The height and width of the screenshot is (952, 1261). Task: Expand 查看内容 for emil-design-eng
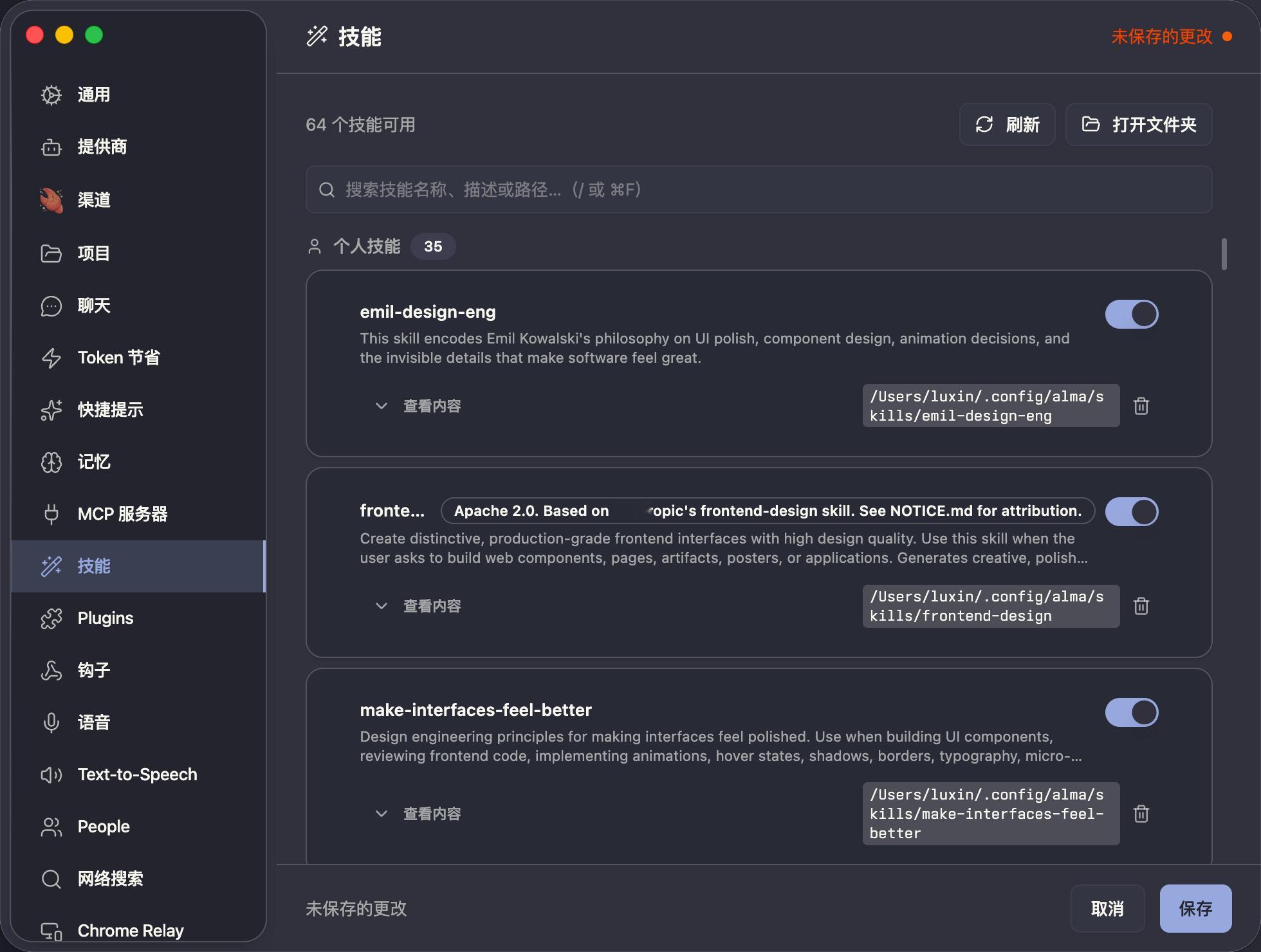point(419,406)
